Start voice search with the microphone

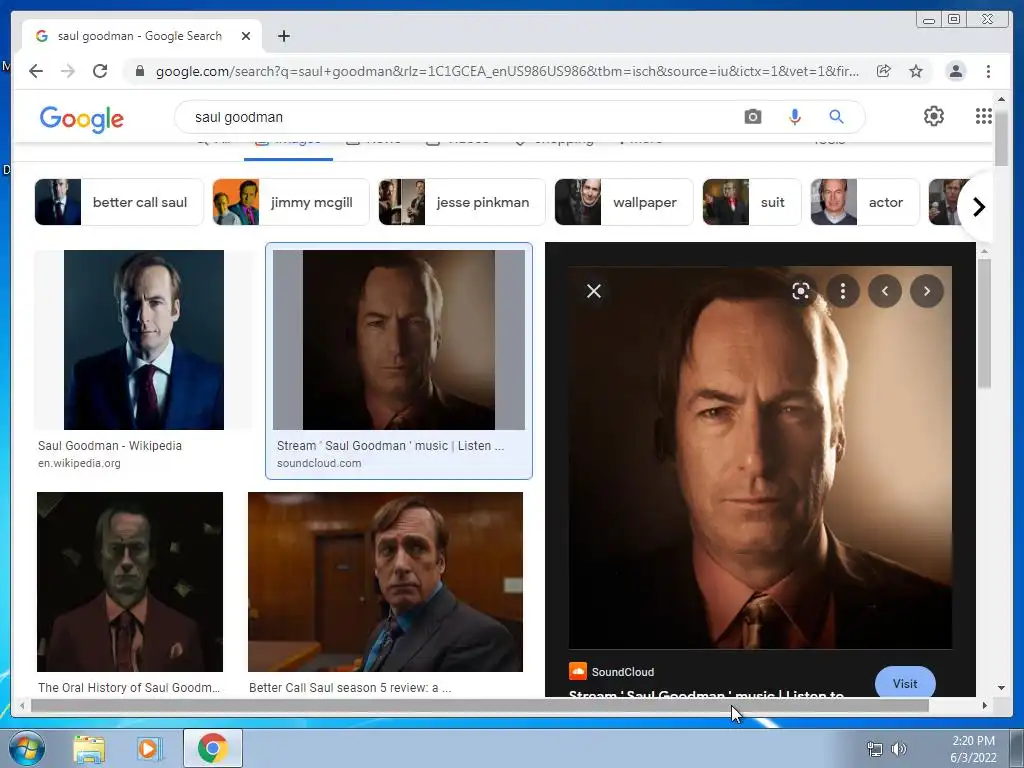(x=794, y=117)
